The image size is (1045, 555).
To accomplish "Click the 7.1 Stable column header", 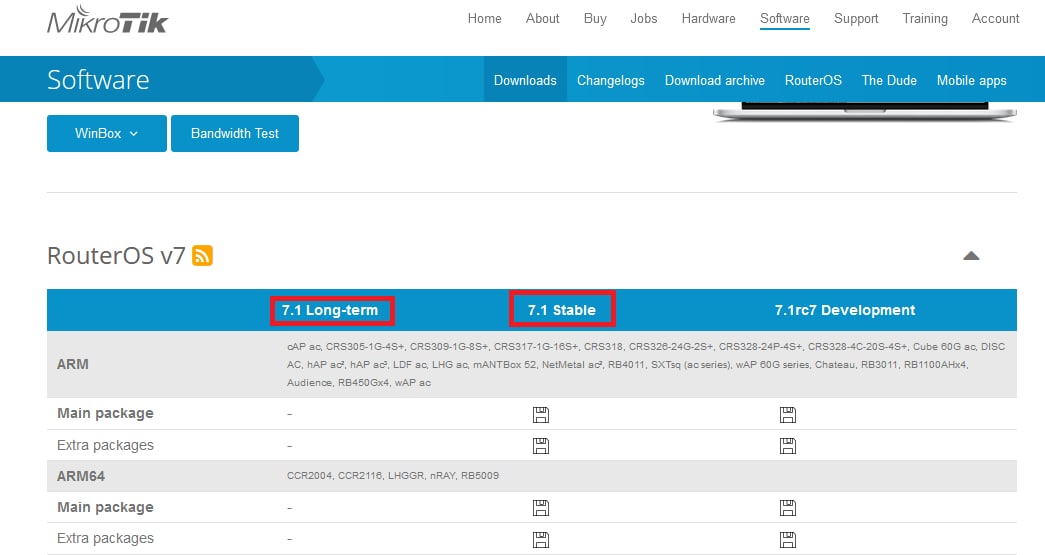I will [562, 310].
